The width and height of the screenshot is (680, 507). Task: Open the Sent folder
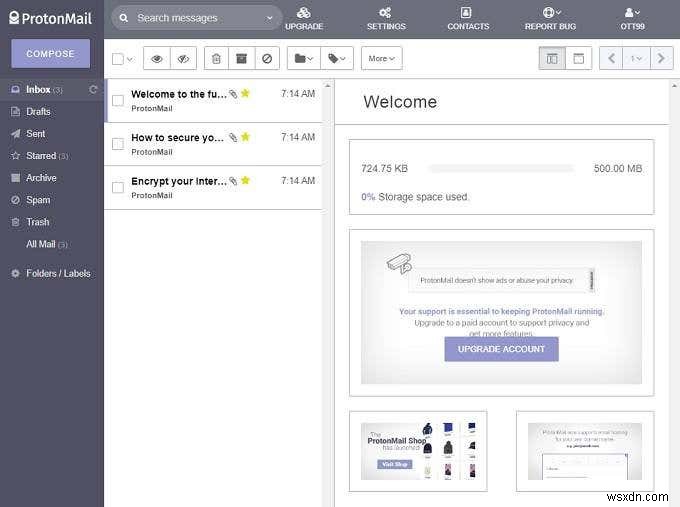(52, 134)
